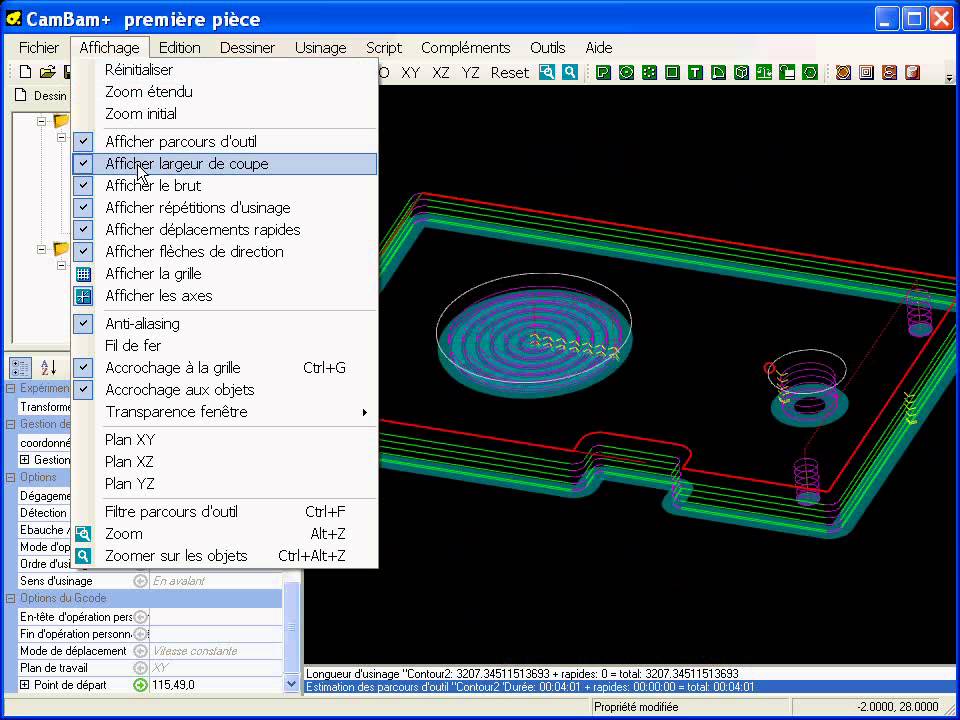Click the green arrow icon next to Point de départ

point(140,684)
